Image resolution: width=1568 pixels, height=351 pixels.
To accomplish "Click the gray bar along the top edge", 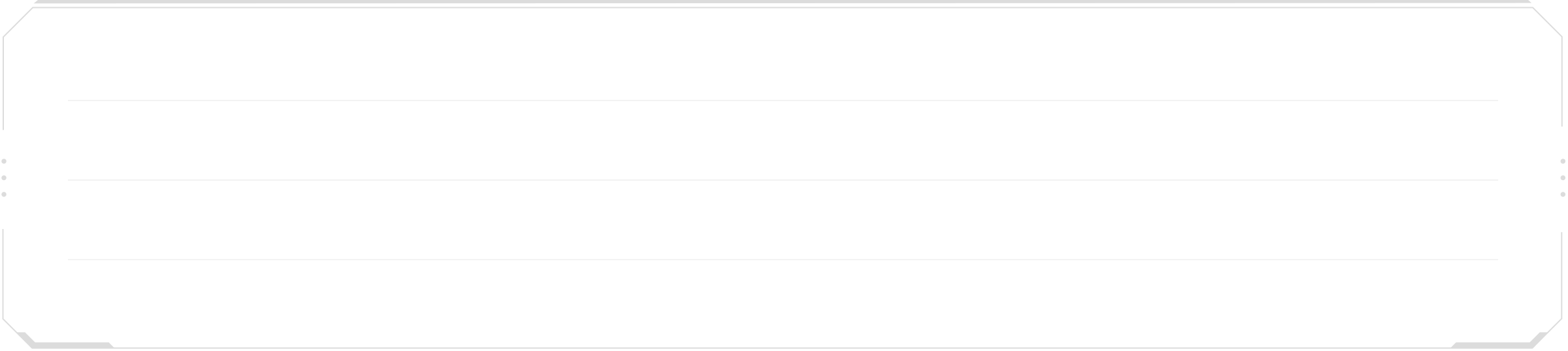I will pos(783,2).
